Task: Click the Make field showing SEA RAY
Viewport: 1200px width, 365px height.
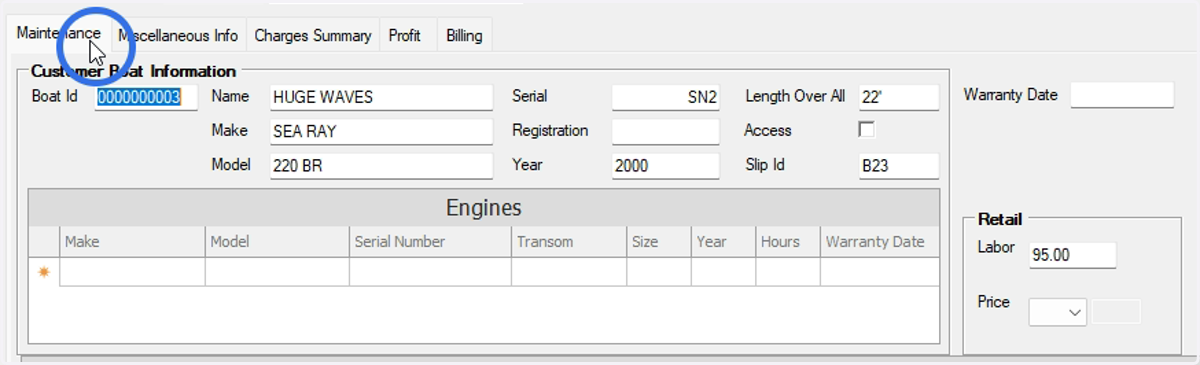Action: click(382, 131)
